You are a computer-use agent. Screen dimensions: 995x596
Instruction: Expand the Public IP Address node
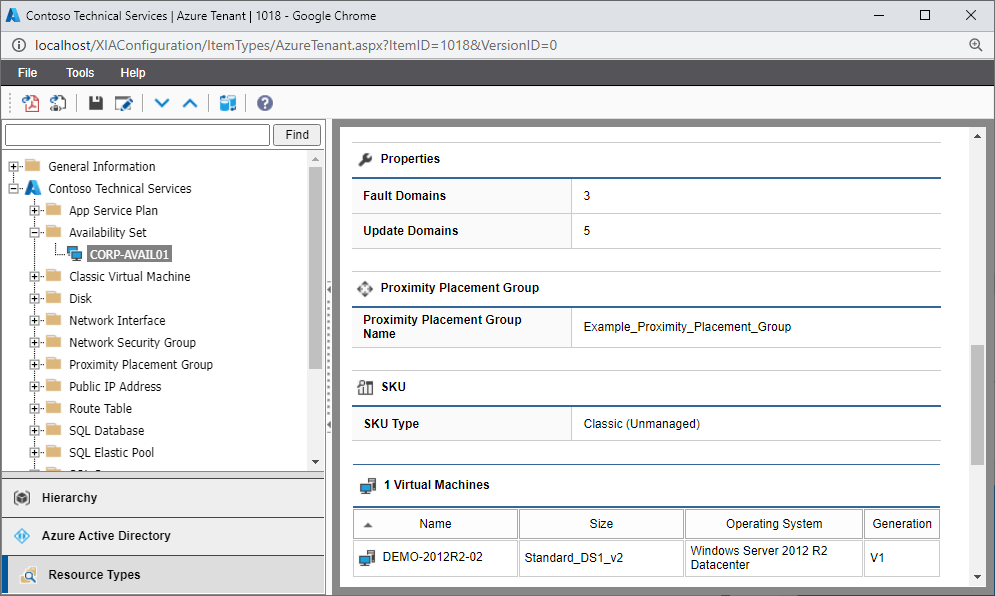(x=34, y=387)
